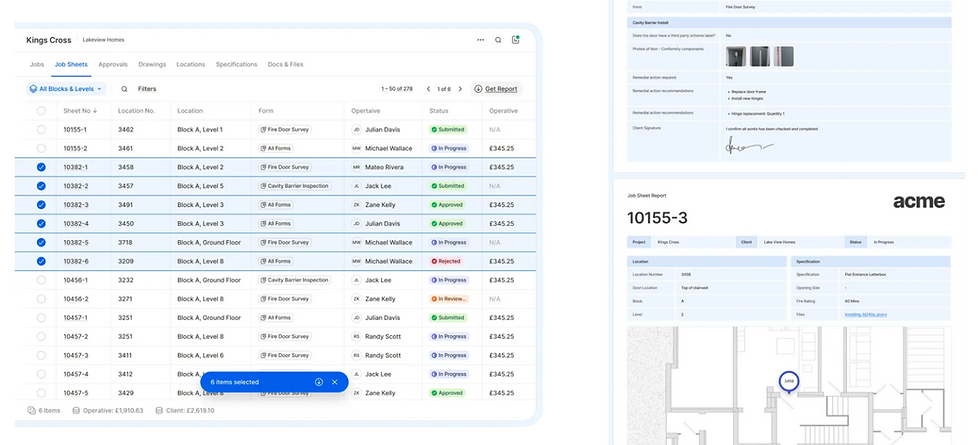980x445 pixels.
Task: Click the 1 – 50 of 278 counter
Action: (397, 89)
